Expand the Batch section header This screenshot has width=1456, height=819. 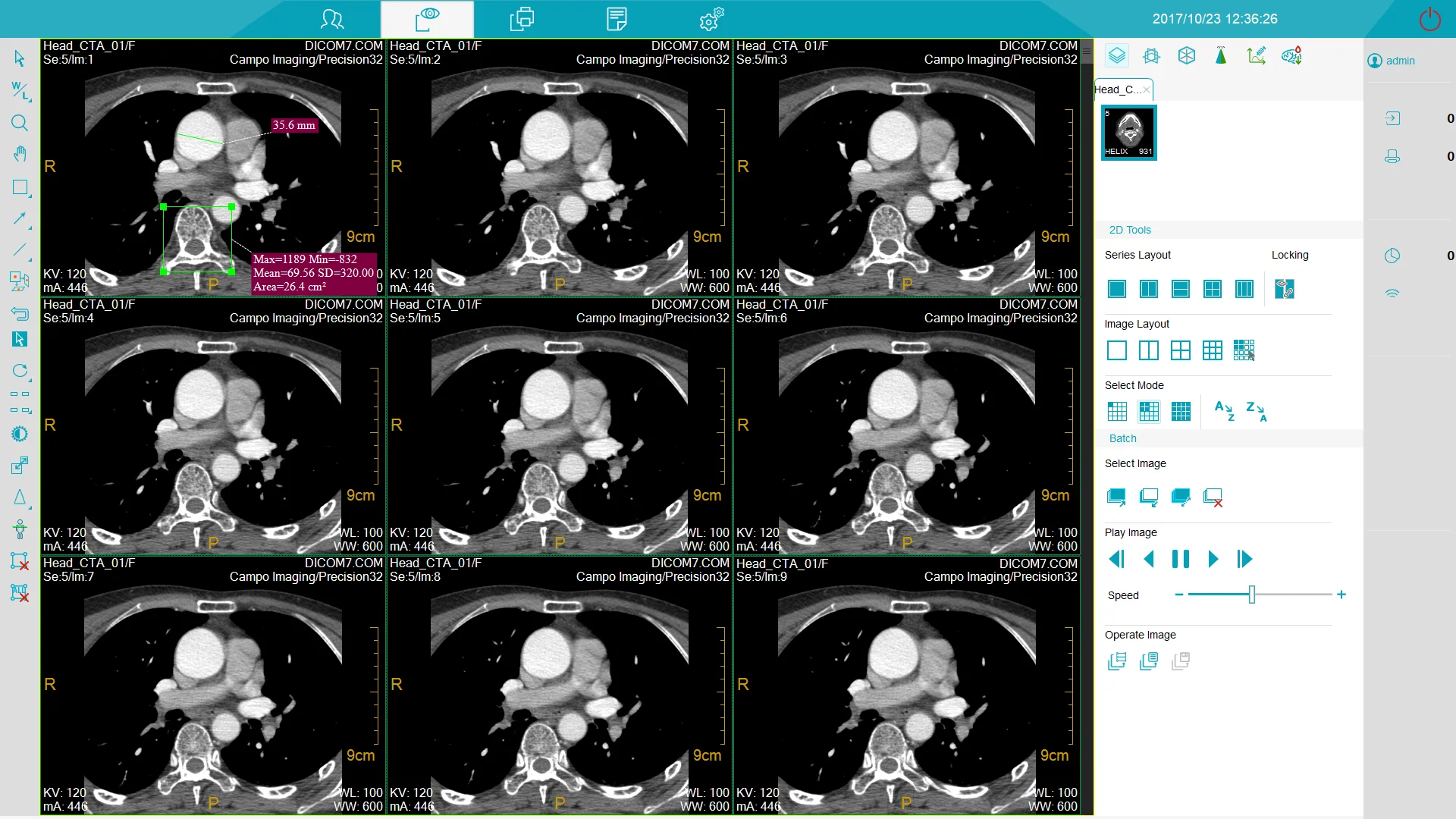1122,438
